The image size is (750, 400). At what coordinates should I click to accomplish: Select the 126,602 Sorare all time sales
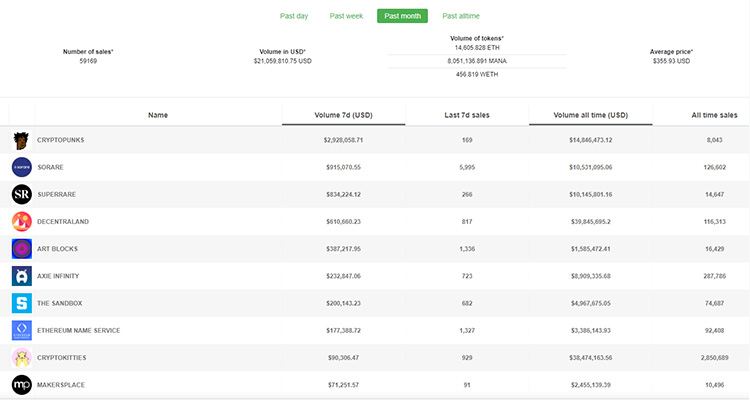pyautogui.click(x=715, y=167)
